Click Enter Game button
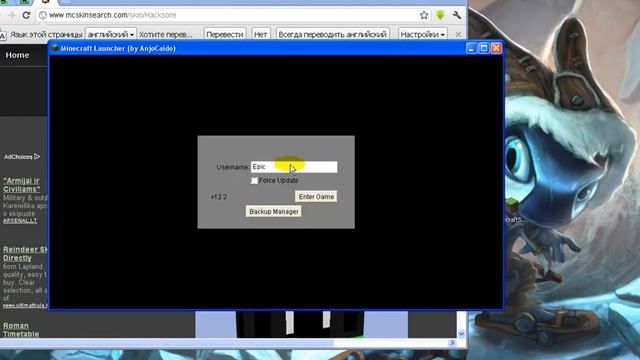Viewport: 640px width, 360px height. pos(316,196)
